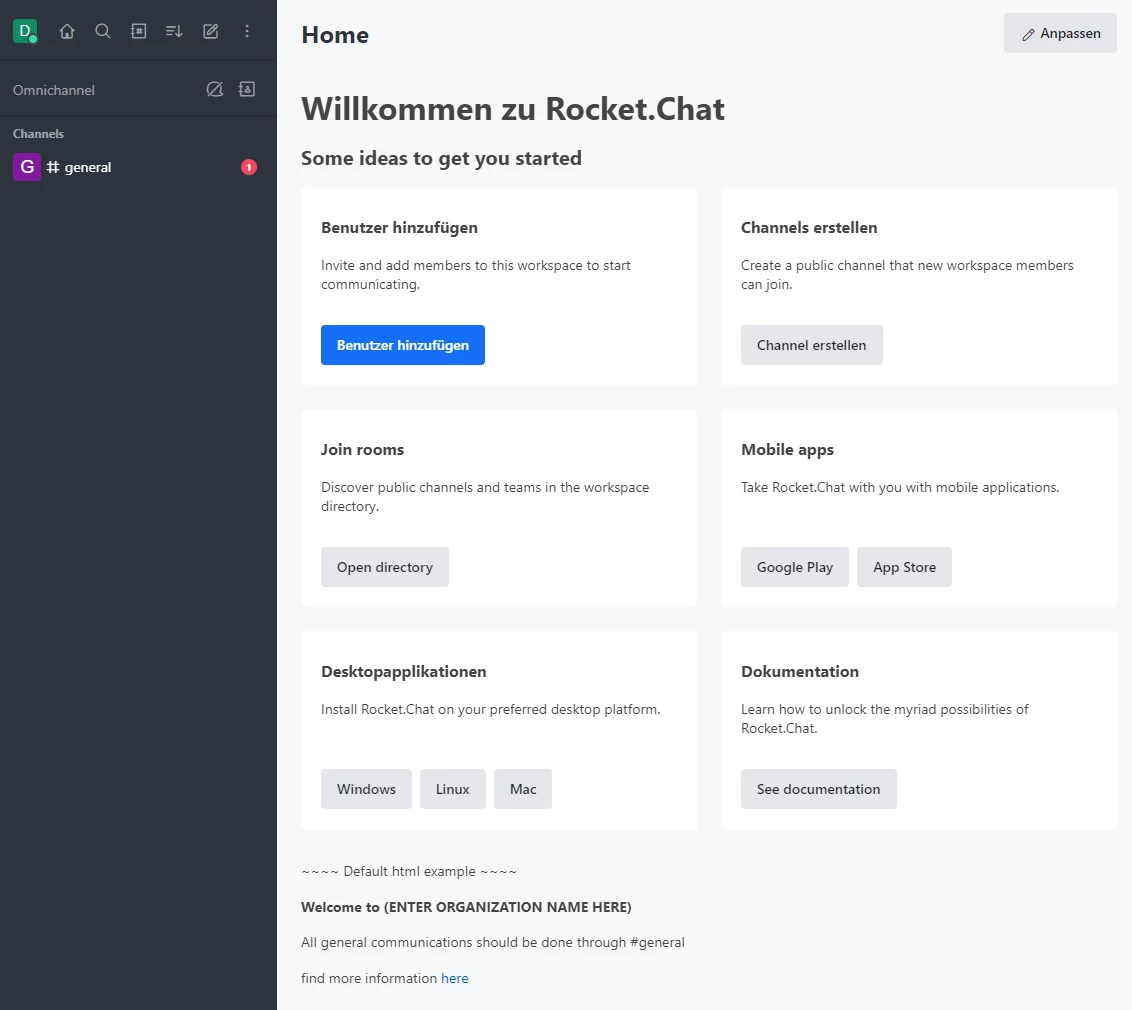Open the general channel
Viewport: 1132px width, 1010px height.
click(88, 167)
